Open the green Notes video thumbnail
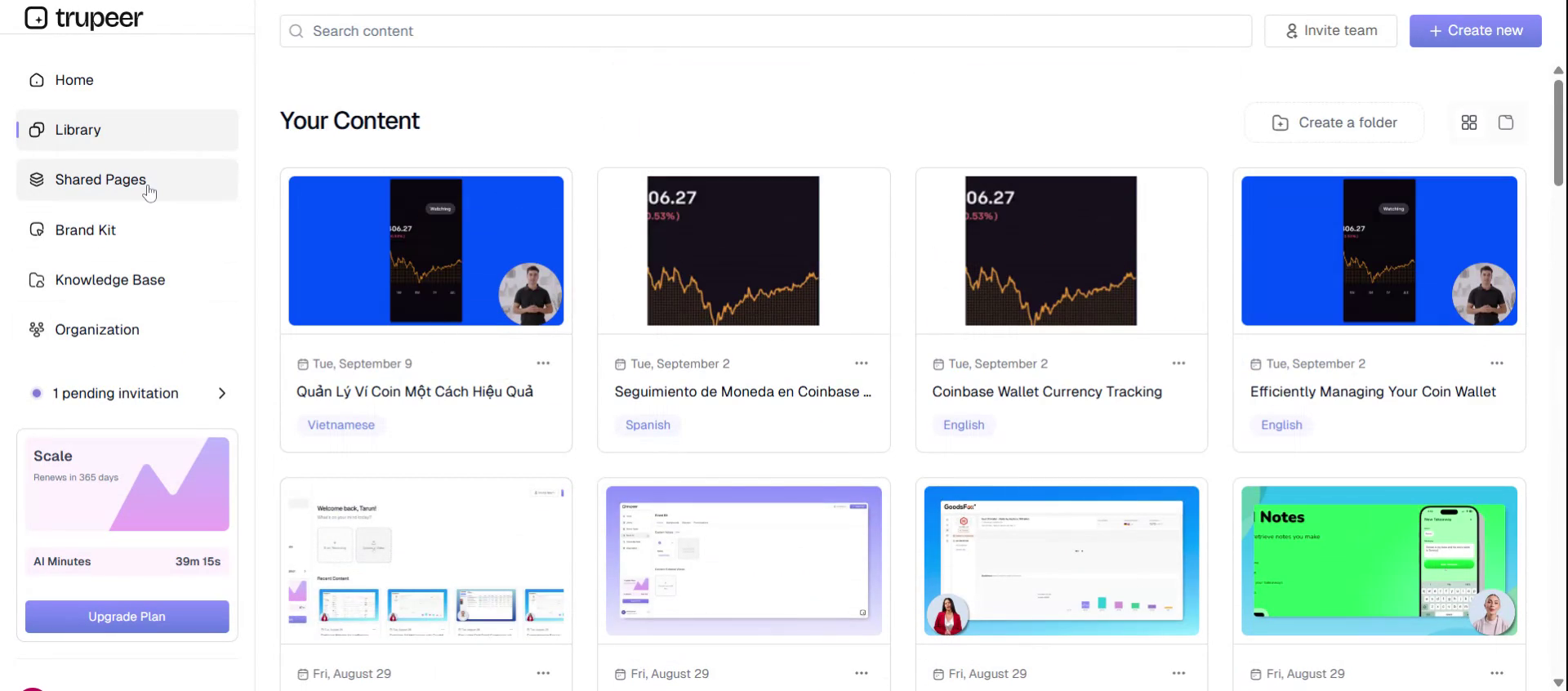Screen dimensions: 1568x691 [x=1379, y=561]
